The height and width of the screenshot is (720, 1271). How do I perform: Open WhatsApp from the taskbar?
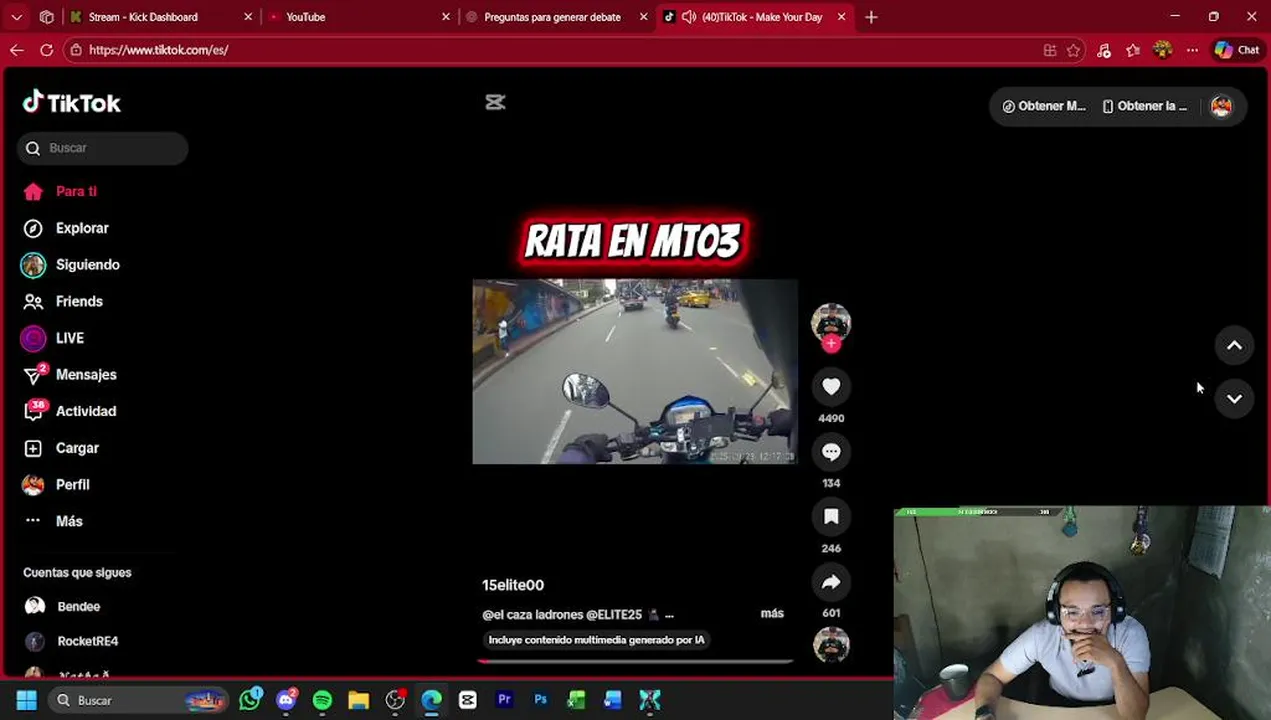coord(250,700)
